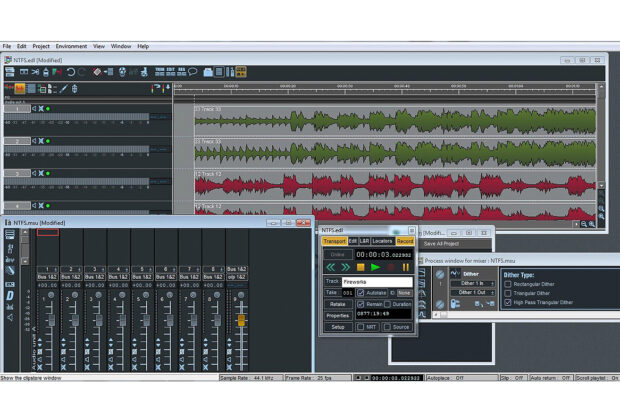The width and height of the screenshot is (620, 420).
Task: Uncheck High Pass Triangular Dither
Action: [508, 303]
